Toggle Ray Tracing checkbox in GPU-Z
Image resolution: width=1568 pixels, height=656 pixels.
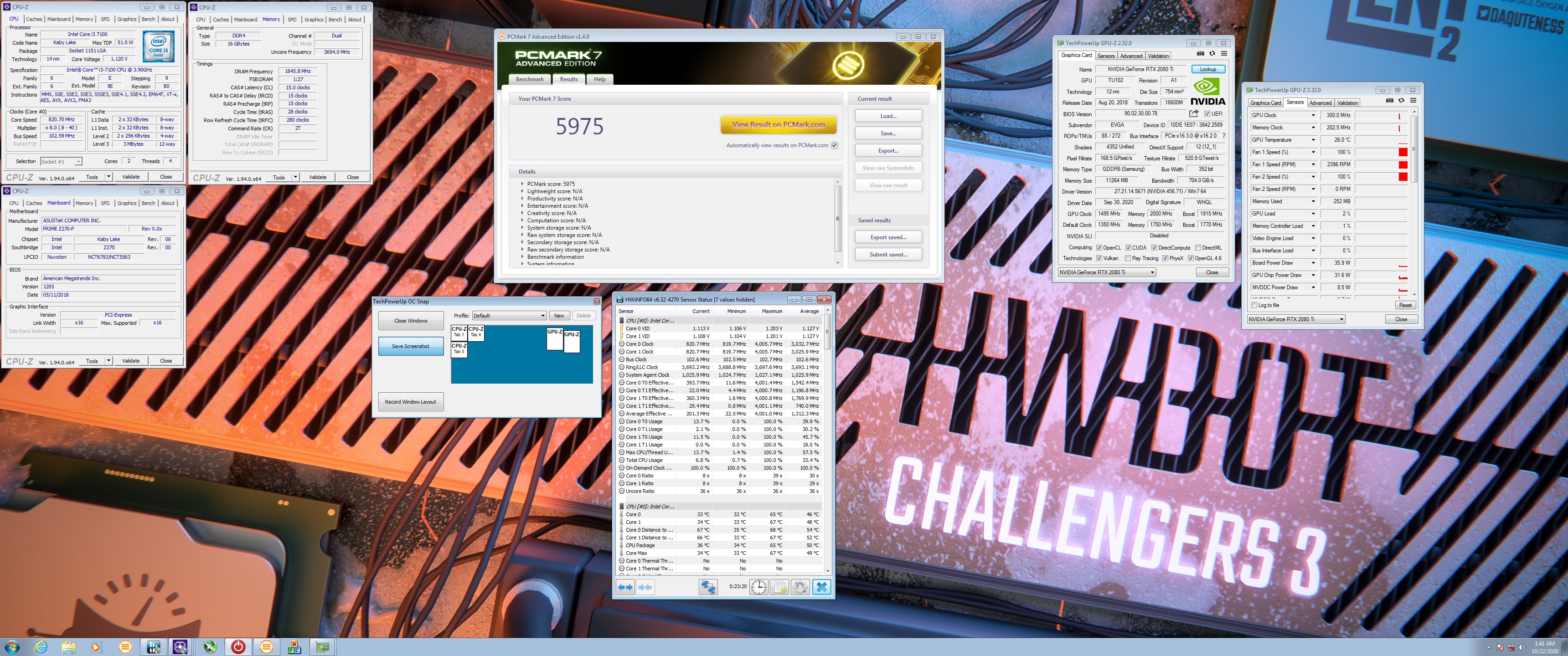[x=1128, y=258]
